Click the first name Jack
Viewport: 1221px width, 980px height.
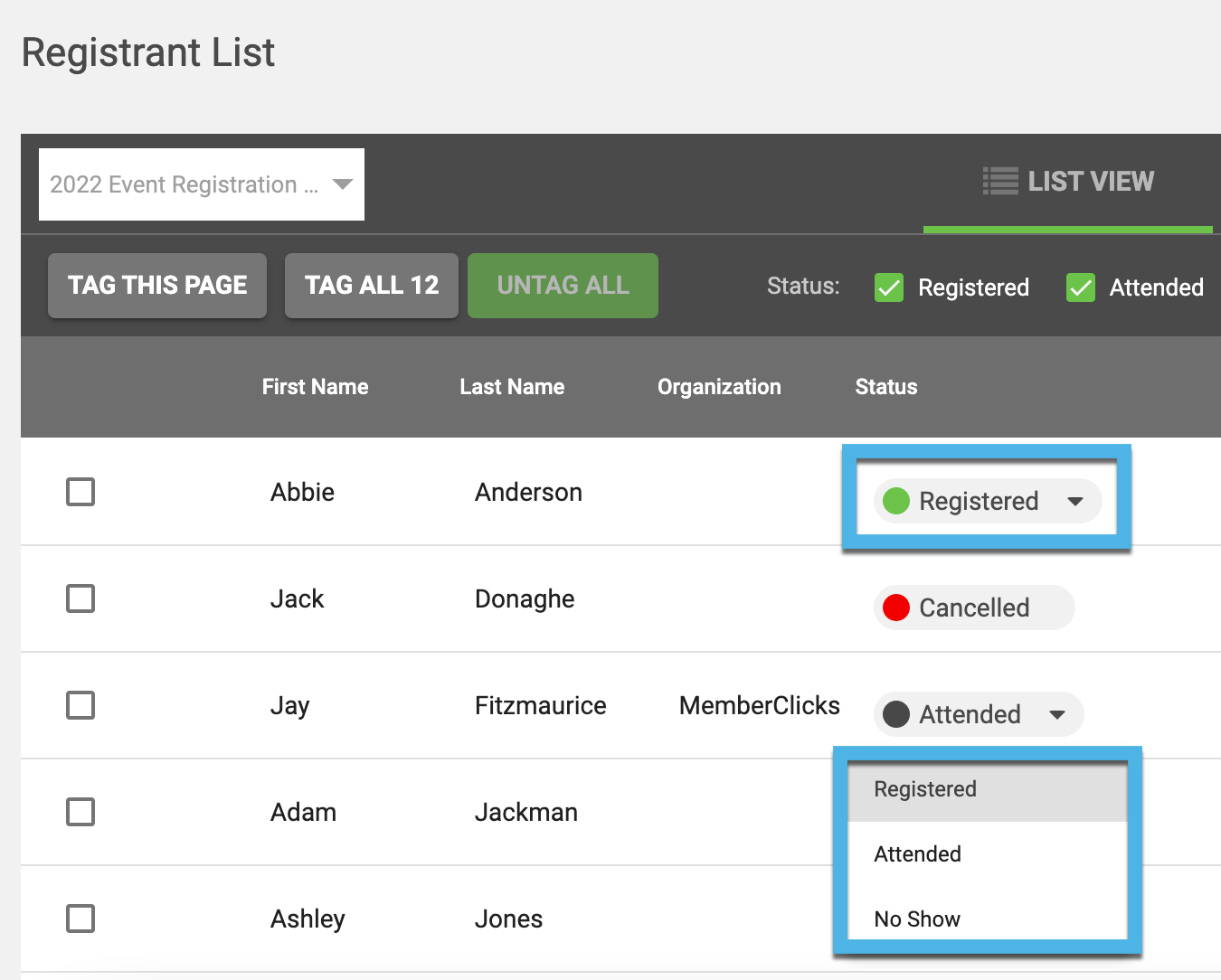pyautogui.click(x=297, y=598)
